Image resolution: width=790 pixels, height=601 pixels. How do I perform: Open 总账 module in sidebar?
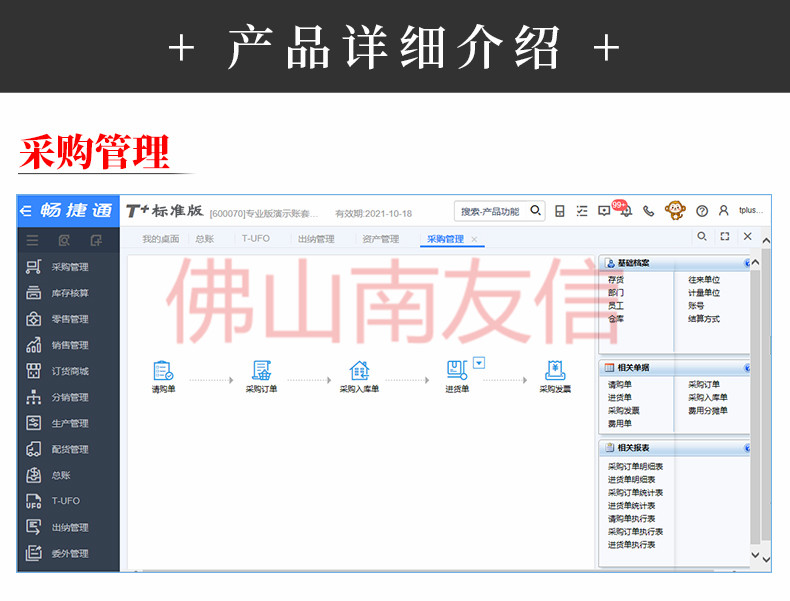(48, 475)
